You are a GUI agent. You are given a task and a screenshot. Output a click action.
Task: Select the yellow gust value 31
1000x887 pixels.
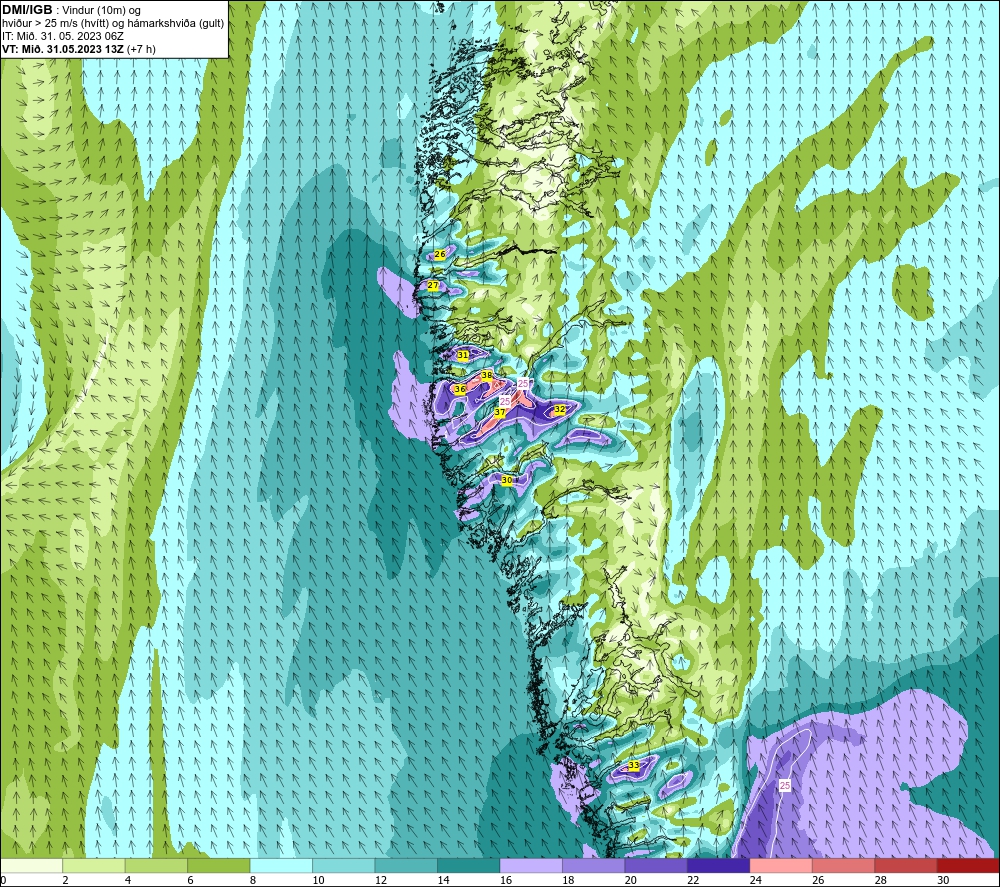(463, 355)
